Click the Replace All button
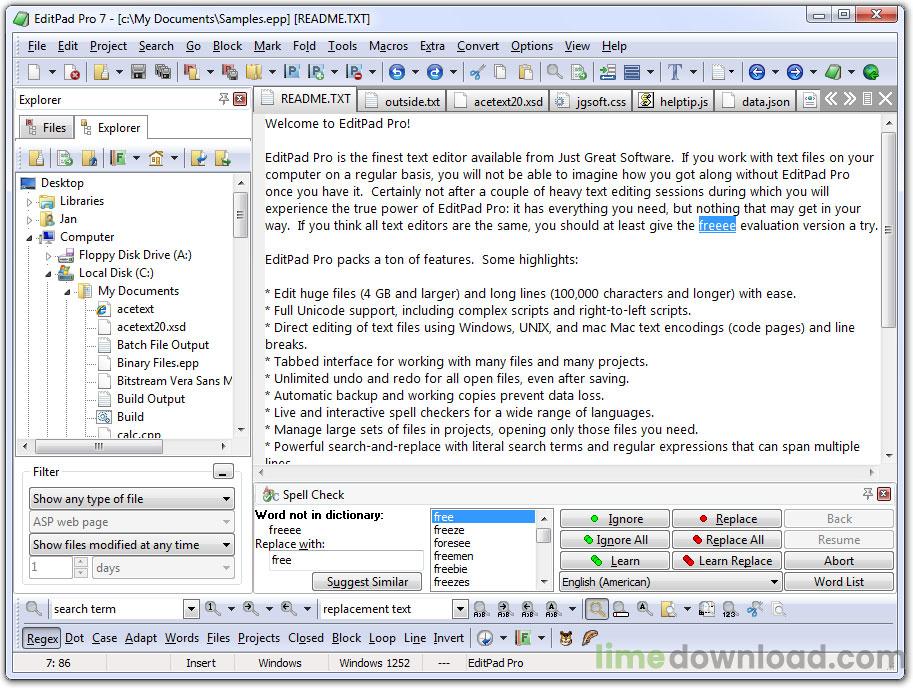This screenshot has height=688, width=913. pyautogui.click(x=727, y=540)
